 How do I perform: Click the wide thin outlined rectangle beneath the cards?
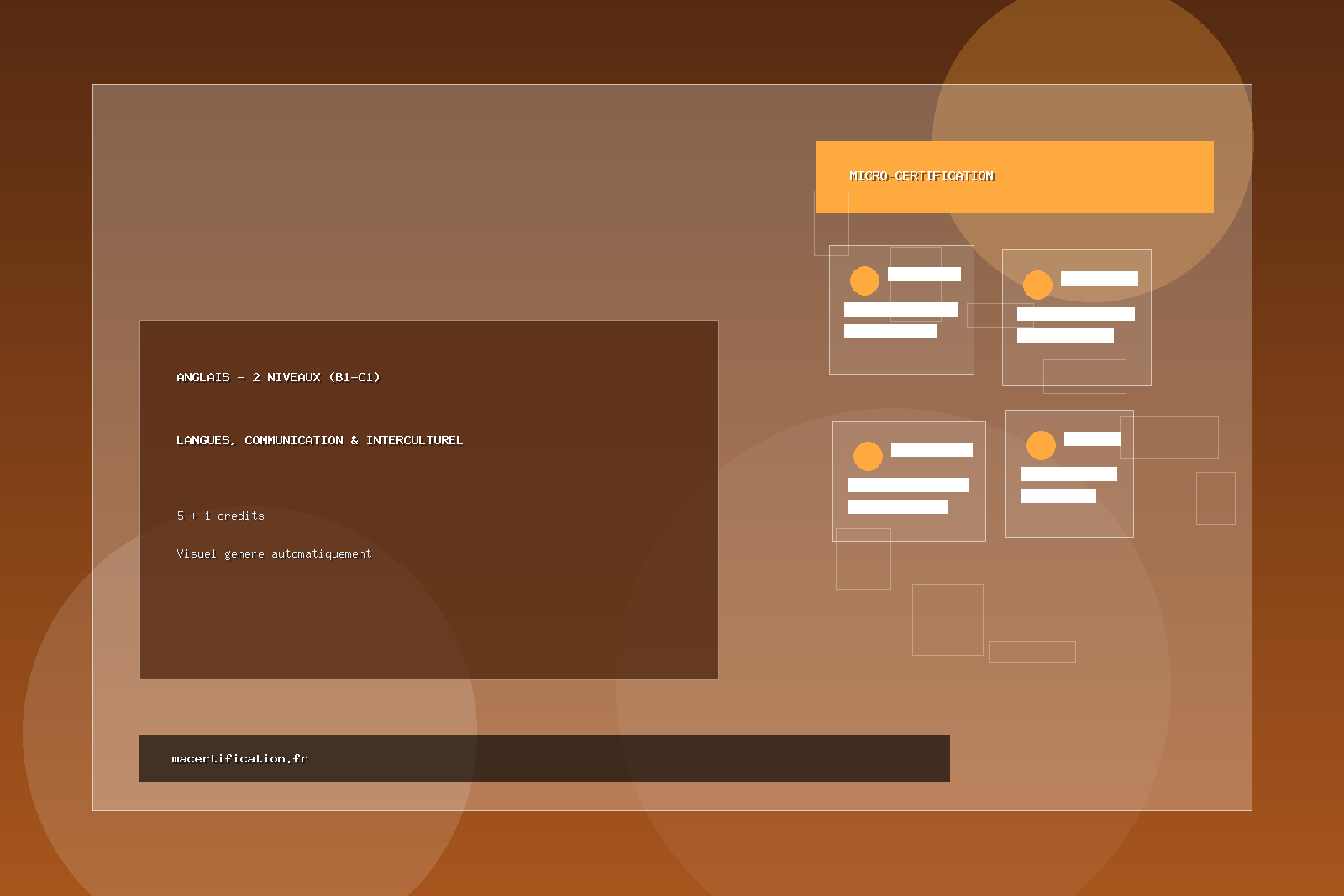[1032, 651]
